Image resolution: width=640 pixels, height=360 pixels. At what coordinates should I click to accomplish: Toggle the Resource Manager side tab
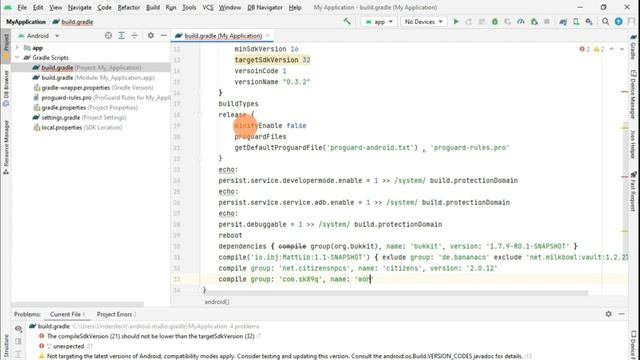[6, 147]
